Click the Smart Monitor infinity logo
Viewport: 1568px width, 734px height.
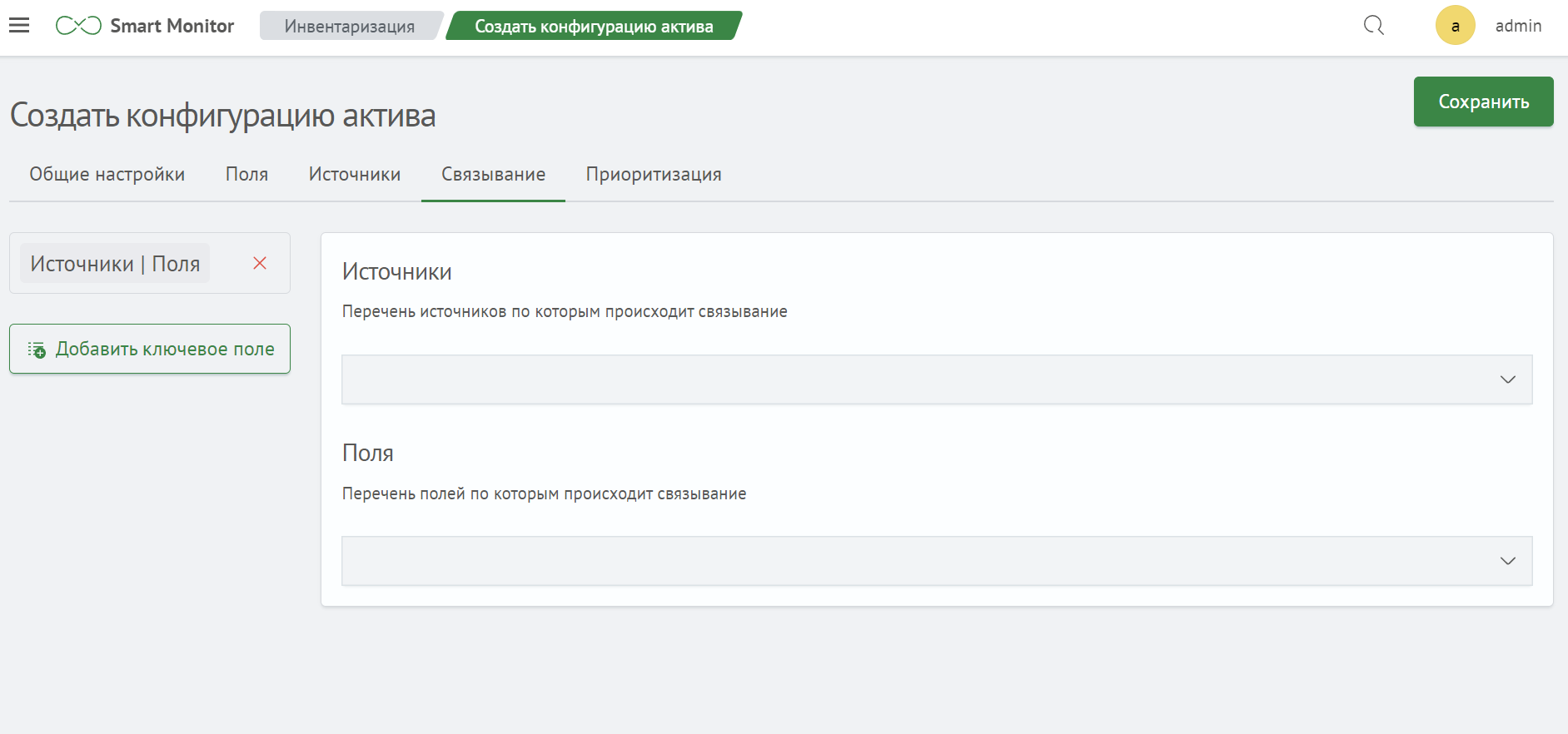(x=78, y=26)
